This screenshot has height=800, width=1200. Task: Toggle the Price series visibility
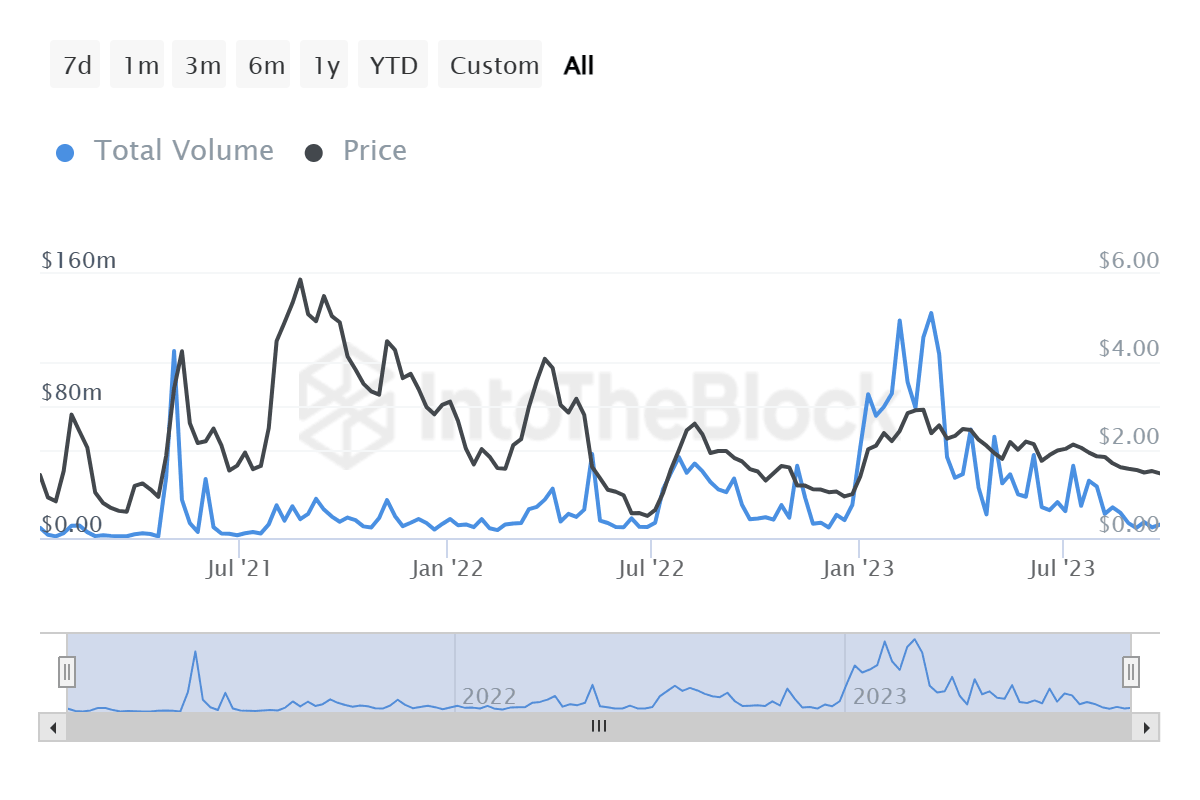coord(375,150)
